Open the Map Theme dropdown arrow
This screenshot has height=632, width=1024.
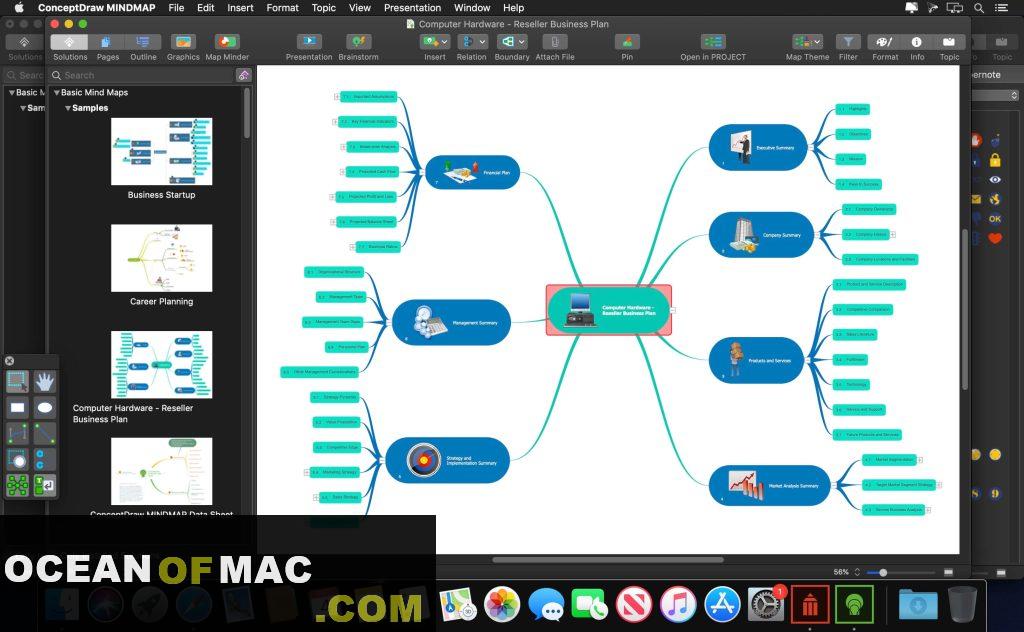point(817,42)
